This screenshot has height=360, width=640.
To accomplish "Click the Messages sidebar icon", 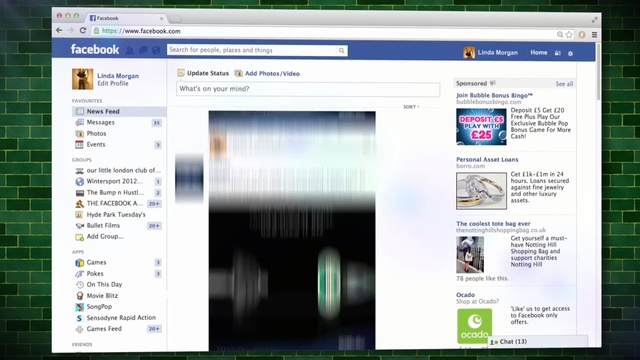I will [x=80, y=122].
